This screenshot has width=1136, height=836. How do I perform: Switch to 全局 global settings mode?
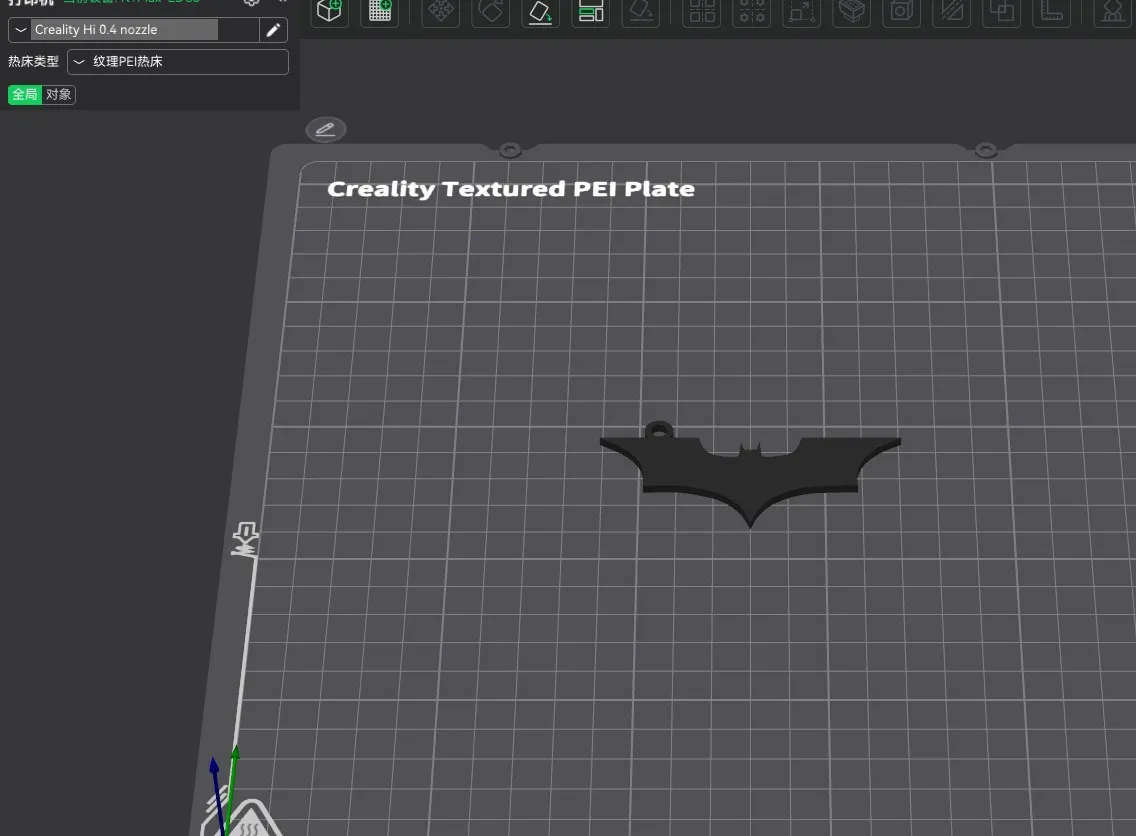click(25, 94)
